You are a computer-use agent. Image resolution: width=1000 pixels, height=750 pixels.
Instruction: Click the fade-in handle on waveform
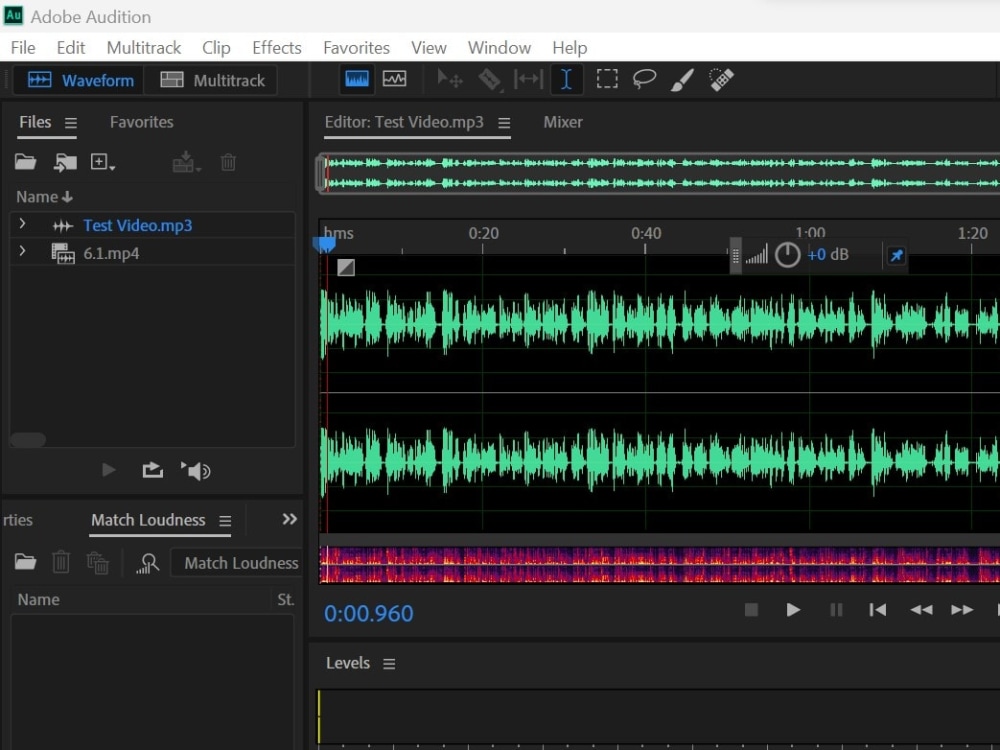tap(346, 267)
